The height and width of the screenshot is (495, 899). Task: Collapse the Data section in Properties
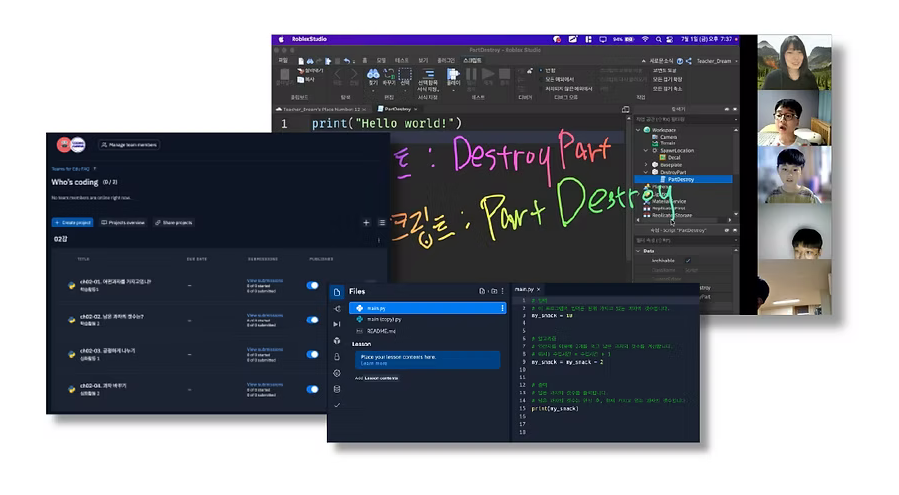tap(638, 251)
